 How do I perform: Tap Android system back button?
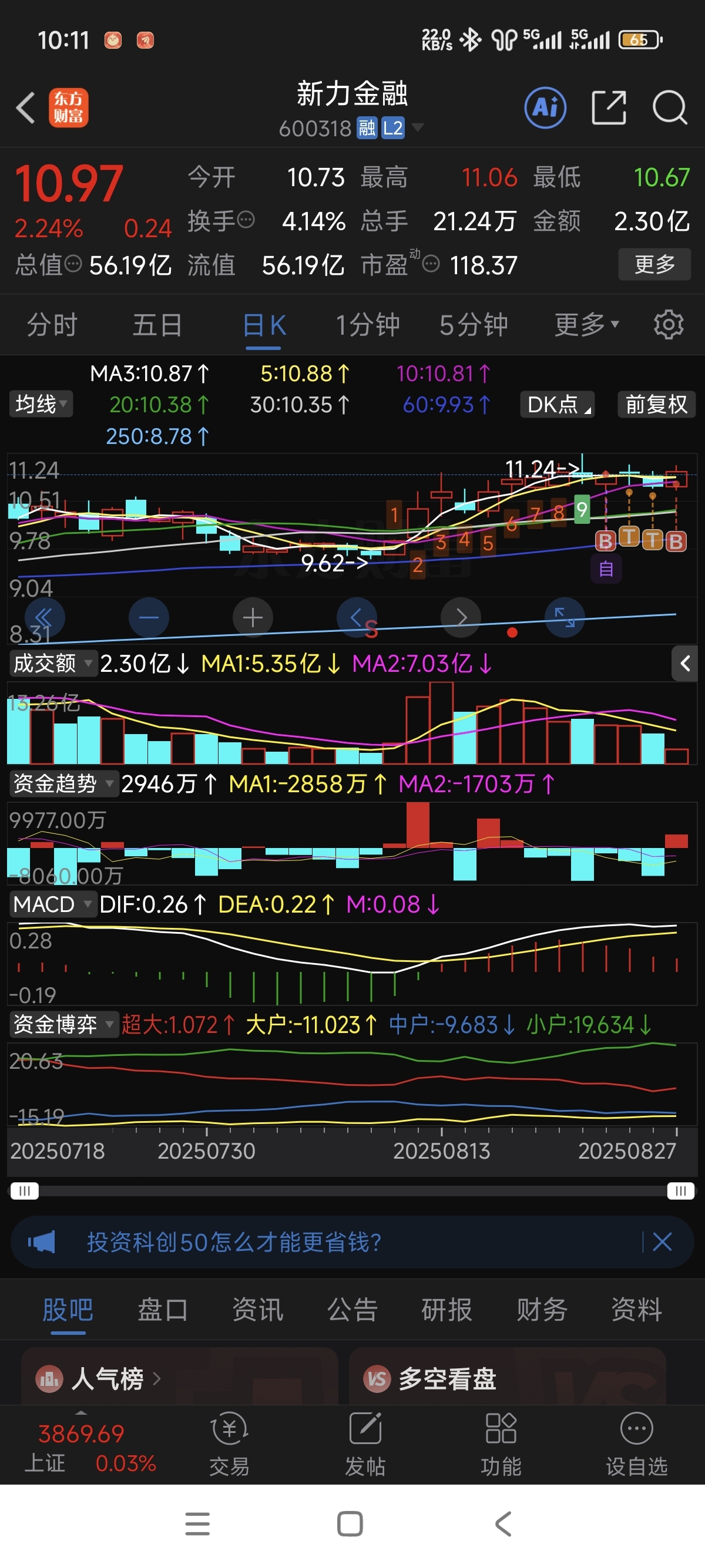[503, 1524]
